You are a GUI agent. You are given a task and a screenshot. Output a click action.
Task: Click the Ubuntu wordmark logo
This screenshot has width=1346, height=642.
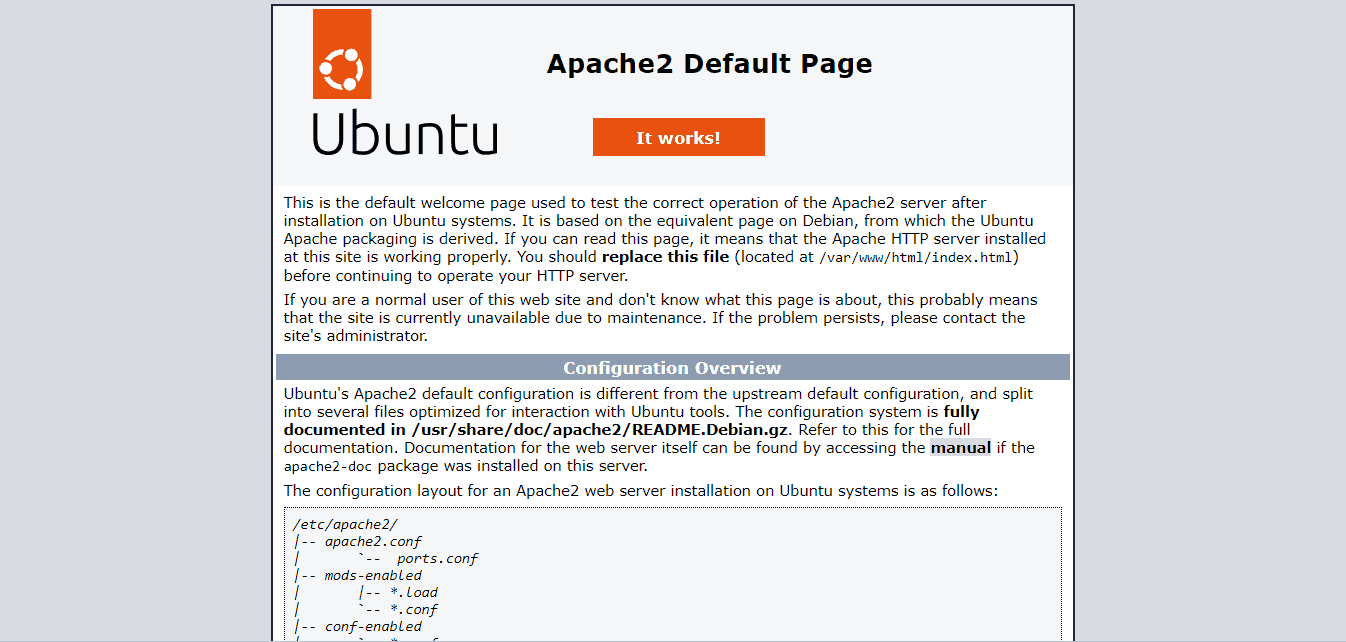point(404,135)
